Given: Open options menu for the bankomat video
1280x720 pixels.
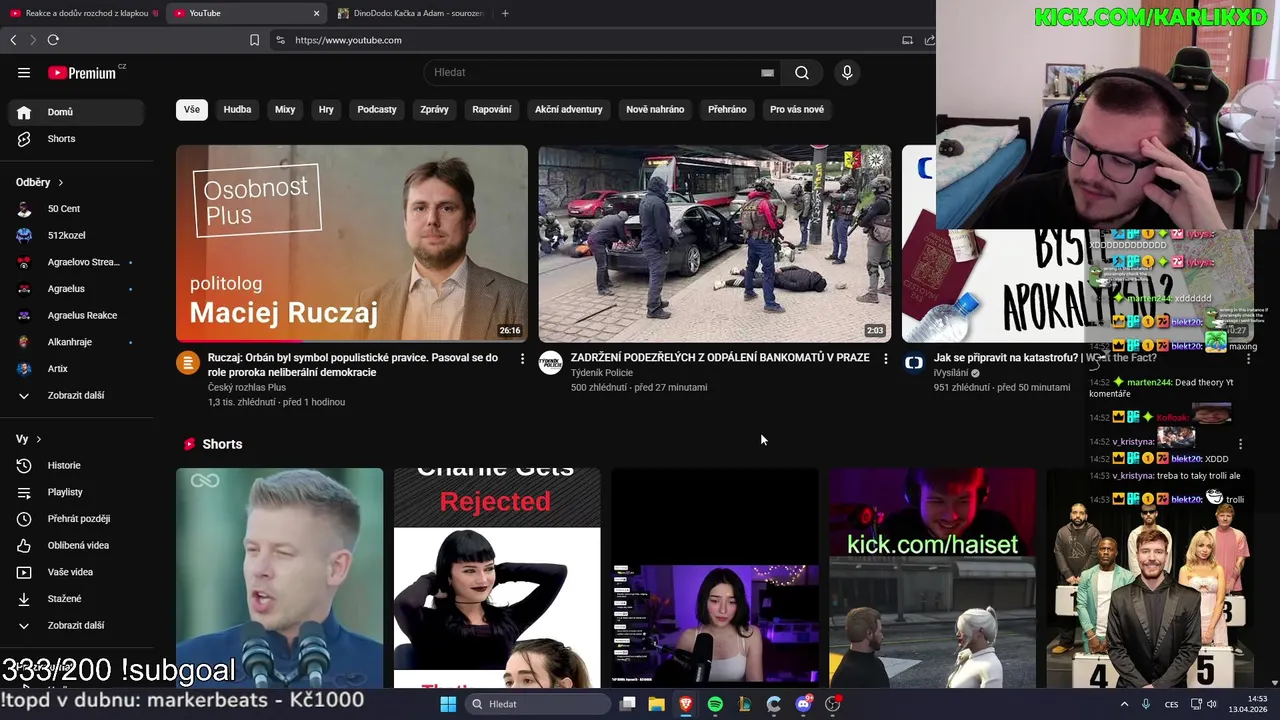Looking at the screenshot, I should click(885, 358).
